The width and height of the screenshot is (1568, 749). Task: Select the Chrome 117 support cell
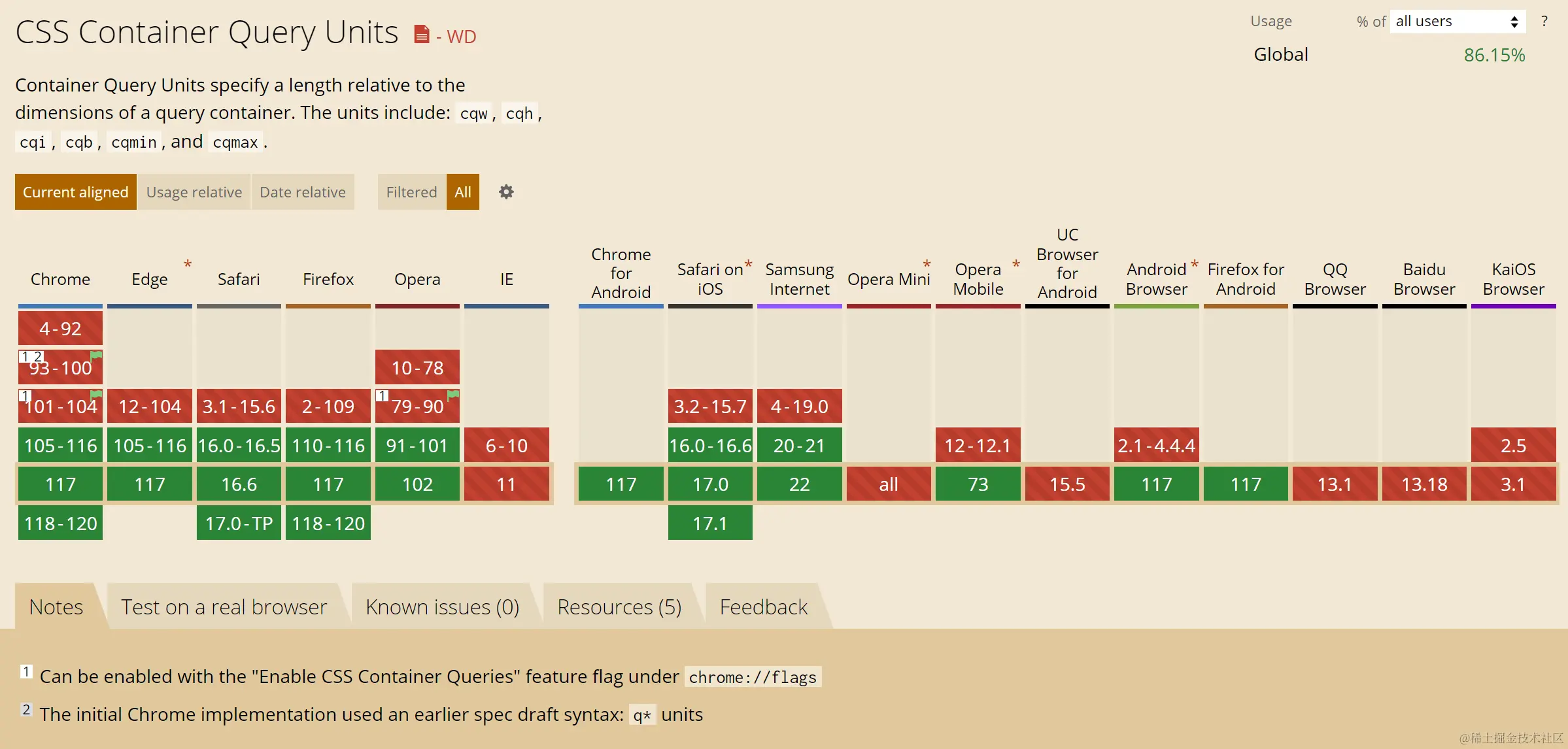(x=60, y=484)
